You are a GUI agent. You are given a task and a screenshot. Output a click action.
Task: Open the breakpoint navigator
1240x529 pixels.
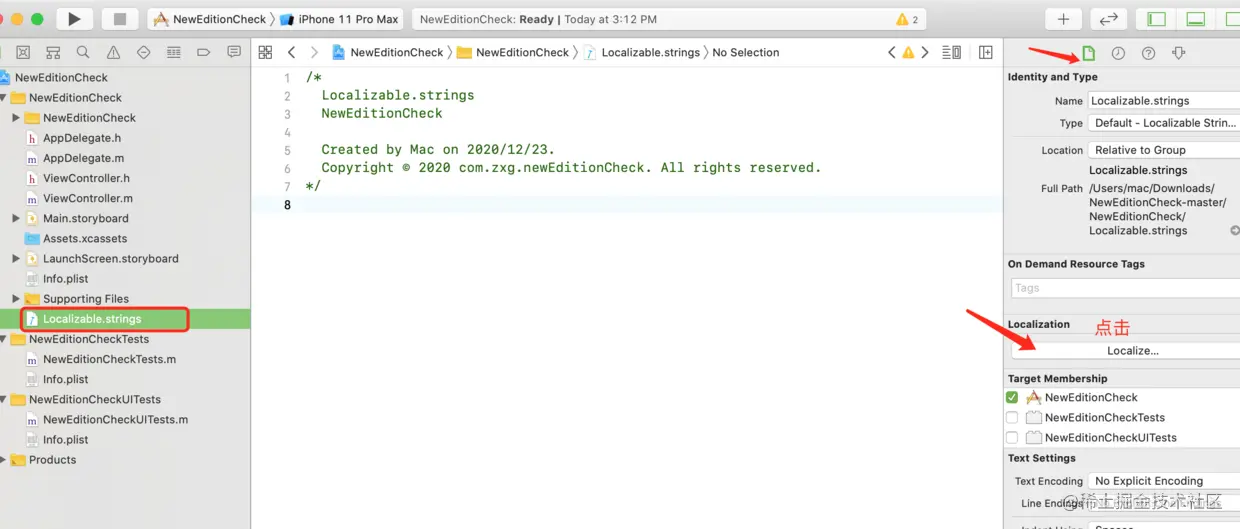click(204, 52)
